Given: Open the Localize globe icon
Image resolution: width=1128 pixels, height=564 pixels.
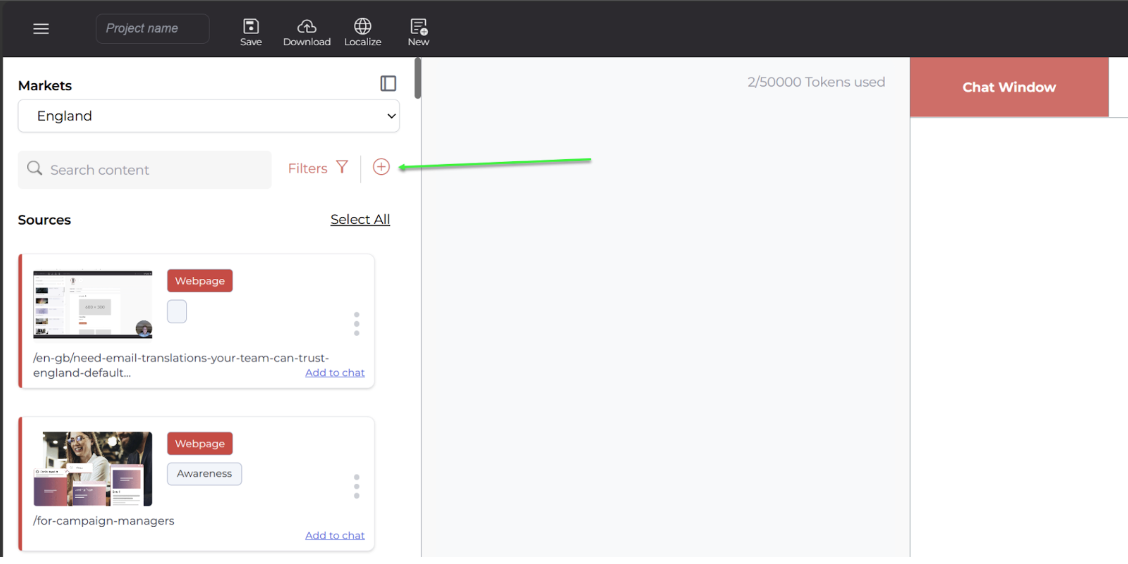Looking at the screenshot, I should click(362, 27).
